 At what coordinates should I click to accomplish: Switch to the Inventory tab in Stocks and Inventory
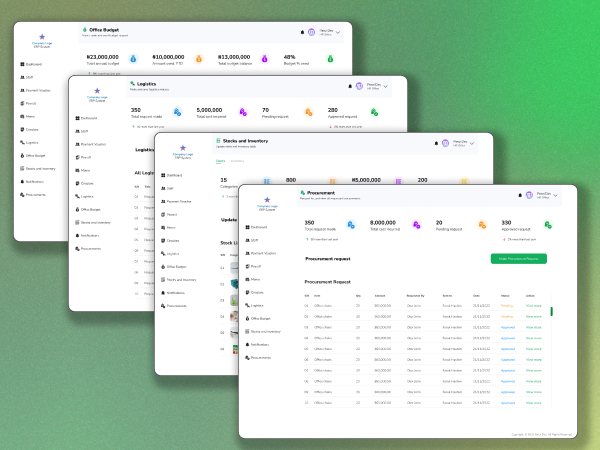(237, 161)
